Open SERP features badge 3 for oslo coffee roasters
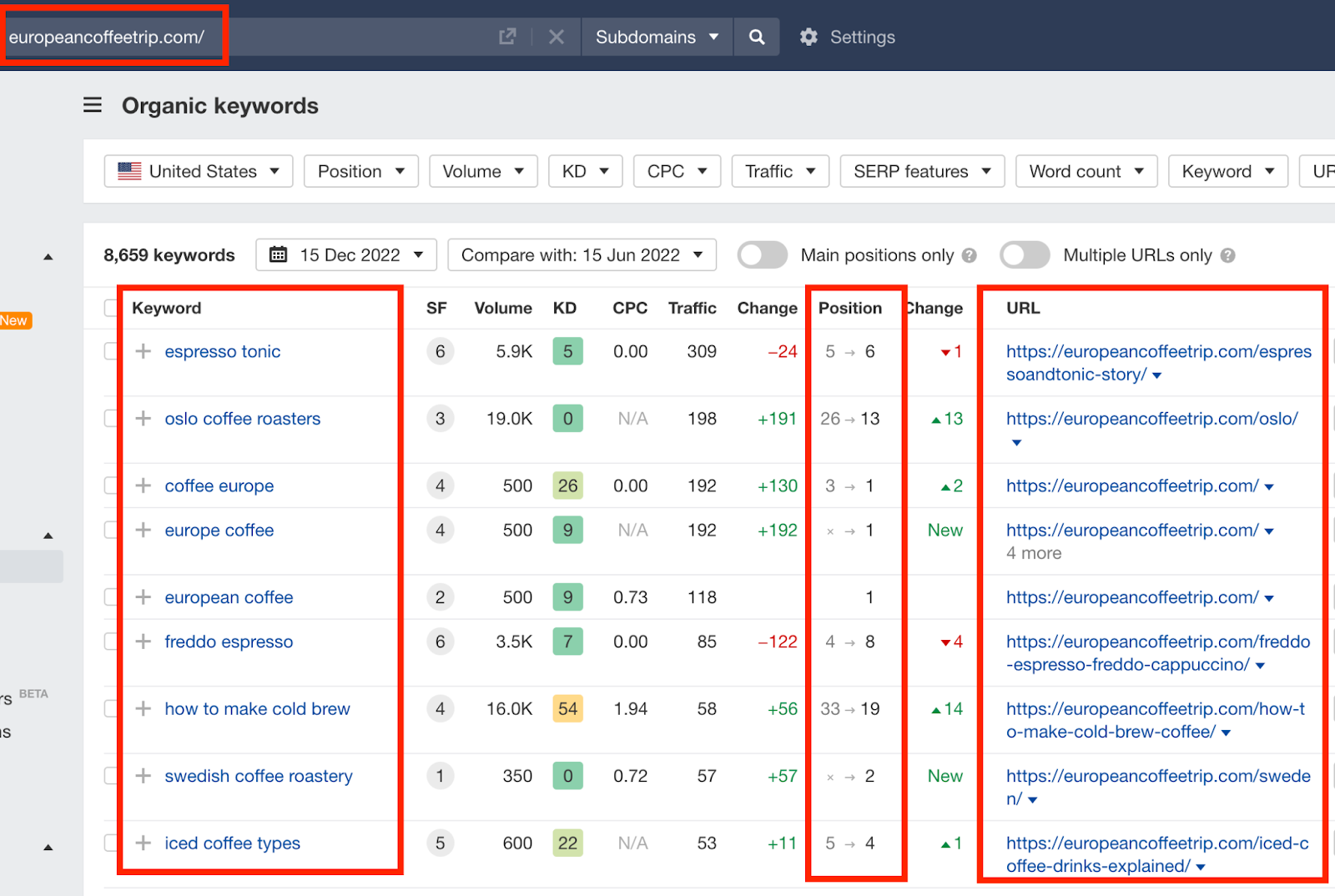 pos(441,418)
